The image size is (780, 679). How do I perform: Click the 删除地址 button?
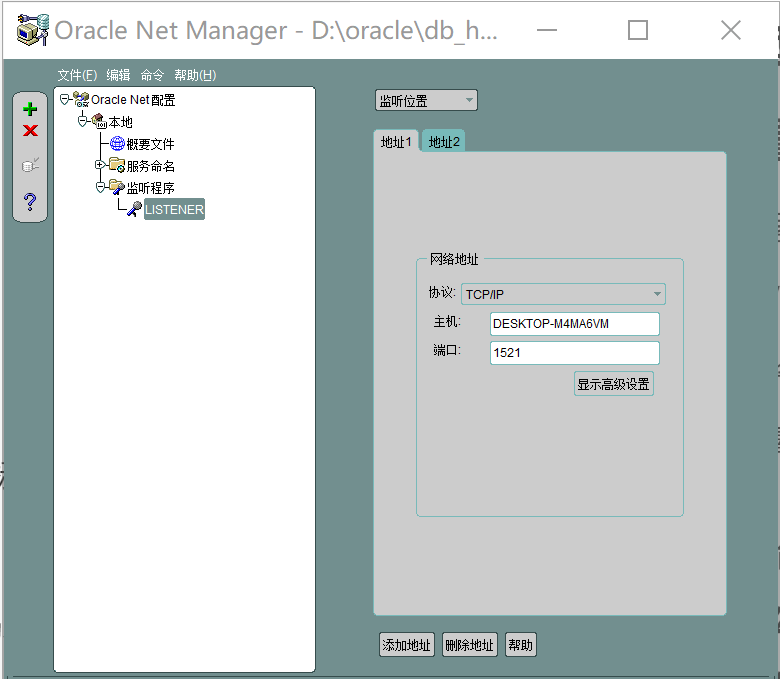tap(470, 645)
